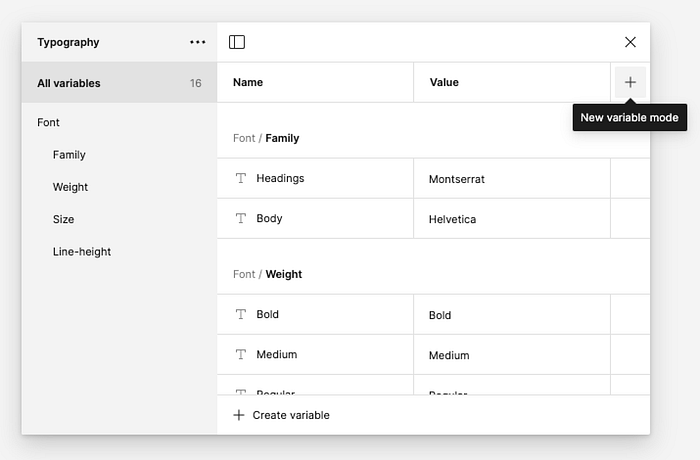Click the Typography collection title
The image size is (700, 460).
pos(68,42)
